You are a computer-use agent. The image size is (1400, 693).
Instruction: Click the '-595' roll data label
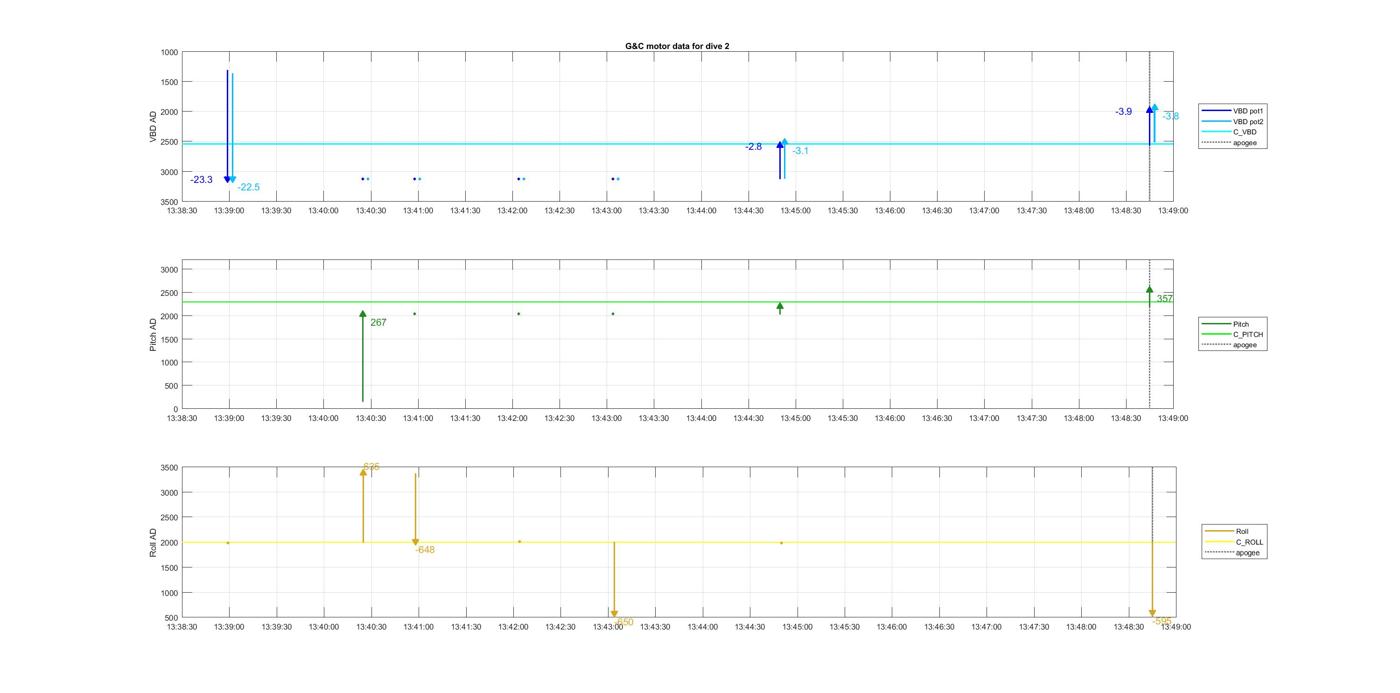point(1162,621)
